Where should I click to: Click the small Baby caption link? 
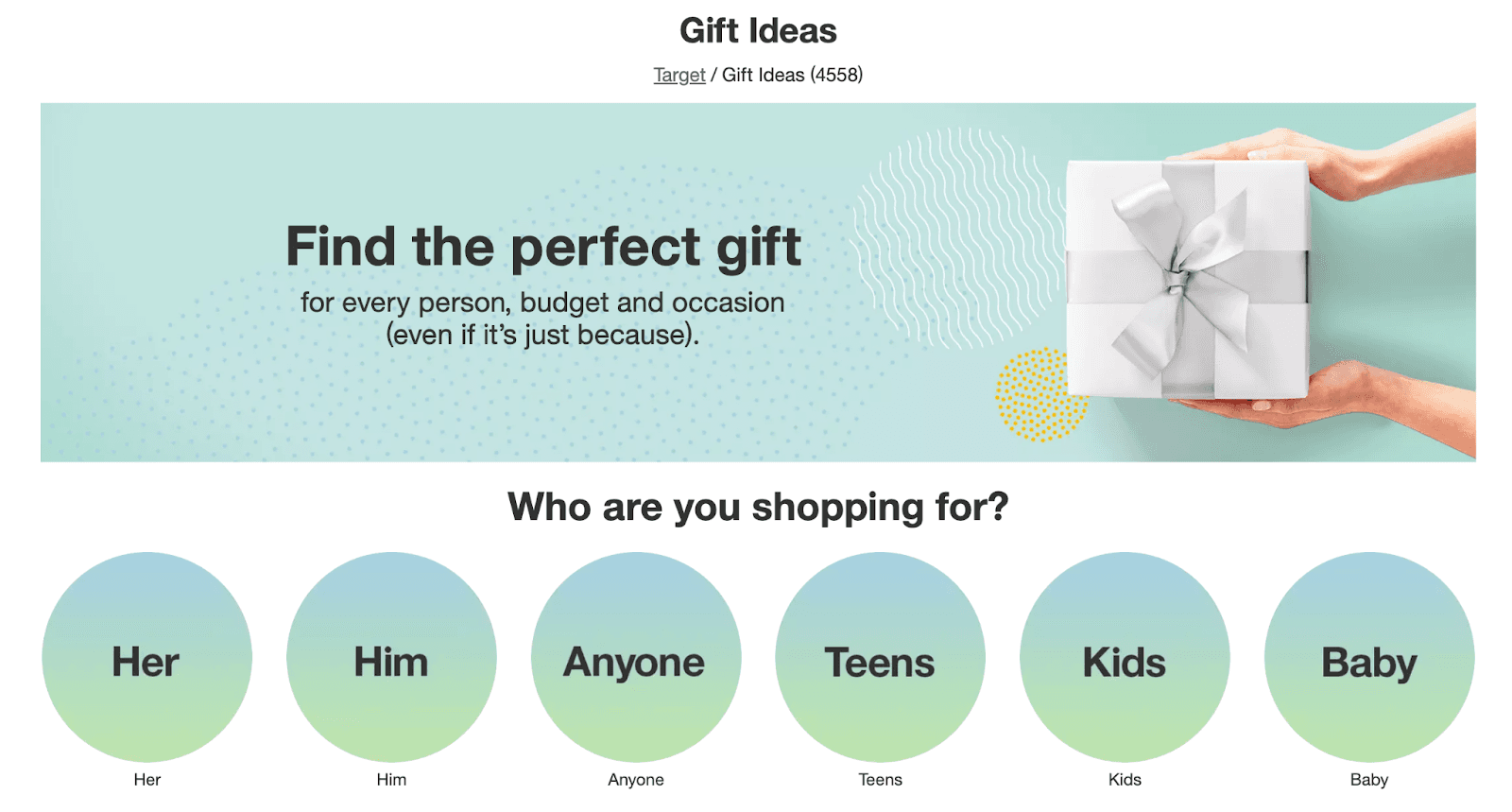(1369, 780)
